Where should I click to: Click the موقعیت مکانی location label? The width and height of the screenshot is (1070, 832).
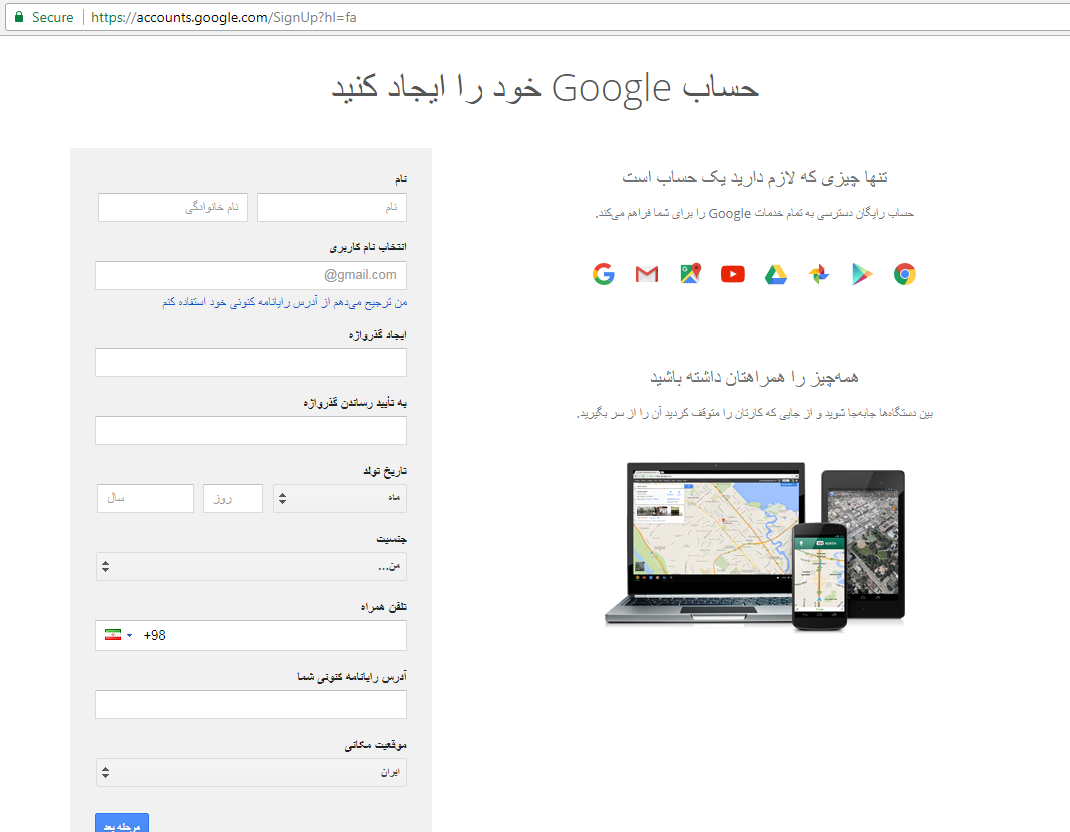375,745
